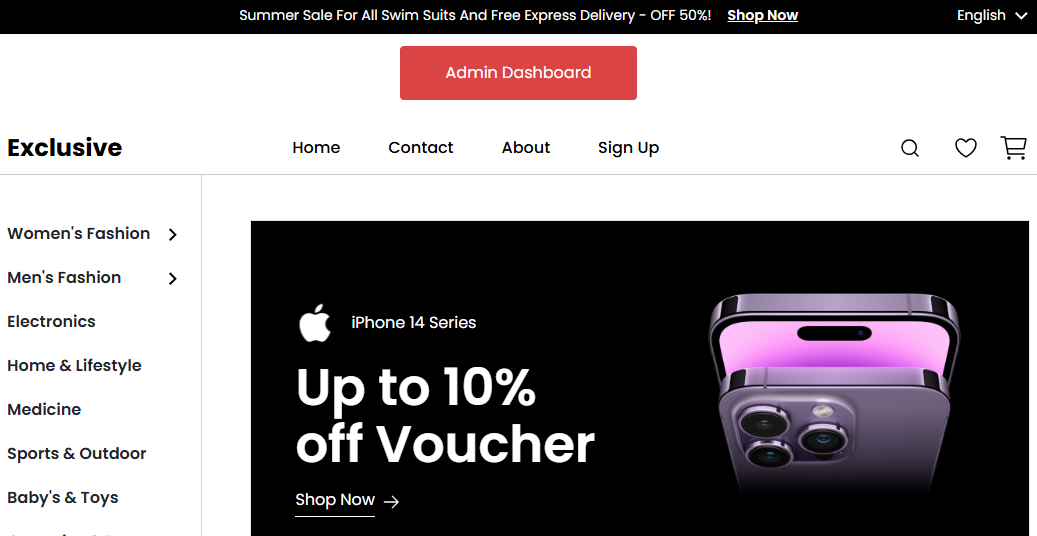Screen dimensions: 1037x536
Task: Expand Men's Fashion chevron
Action: pyautogui.click(x=173, y=279)
